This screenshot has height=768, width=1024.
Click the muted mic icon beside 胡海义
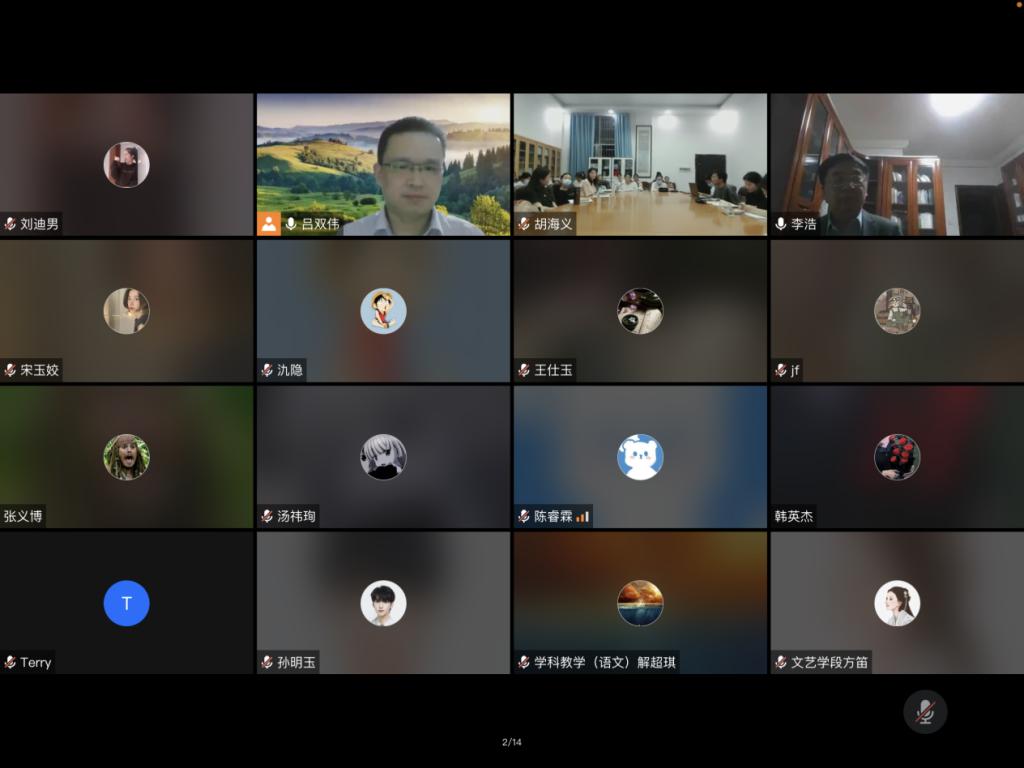click(524, 224)
